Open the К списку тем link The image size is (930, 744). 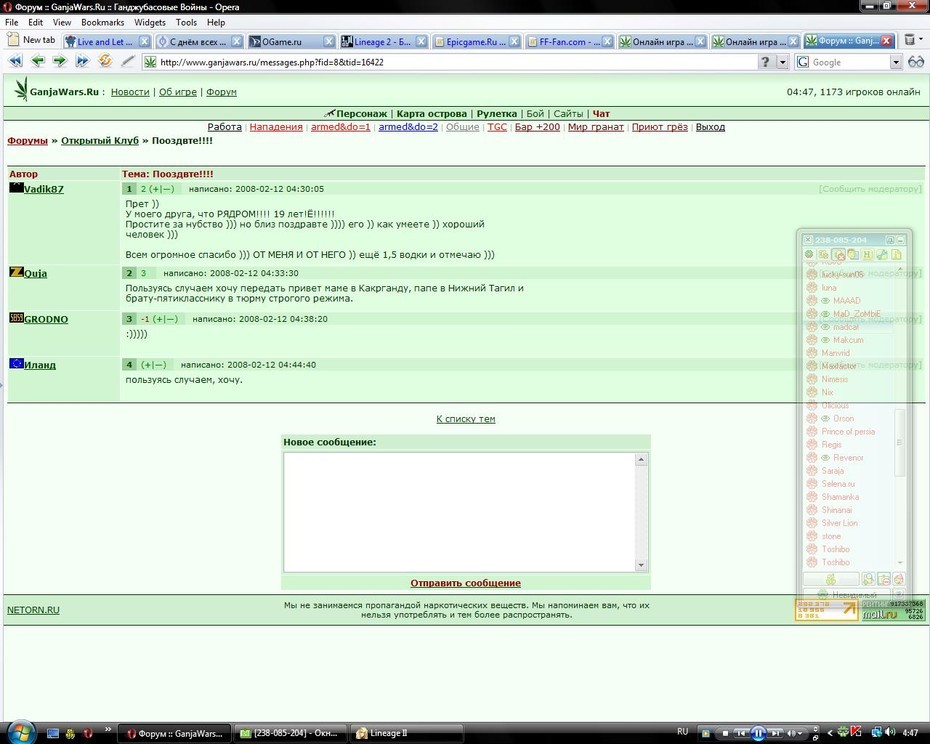[x=466, y=419]
